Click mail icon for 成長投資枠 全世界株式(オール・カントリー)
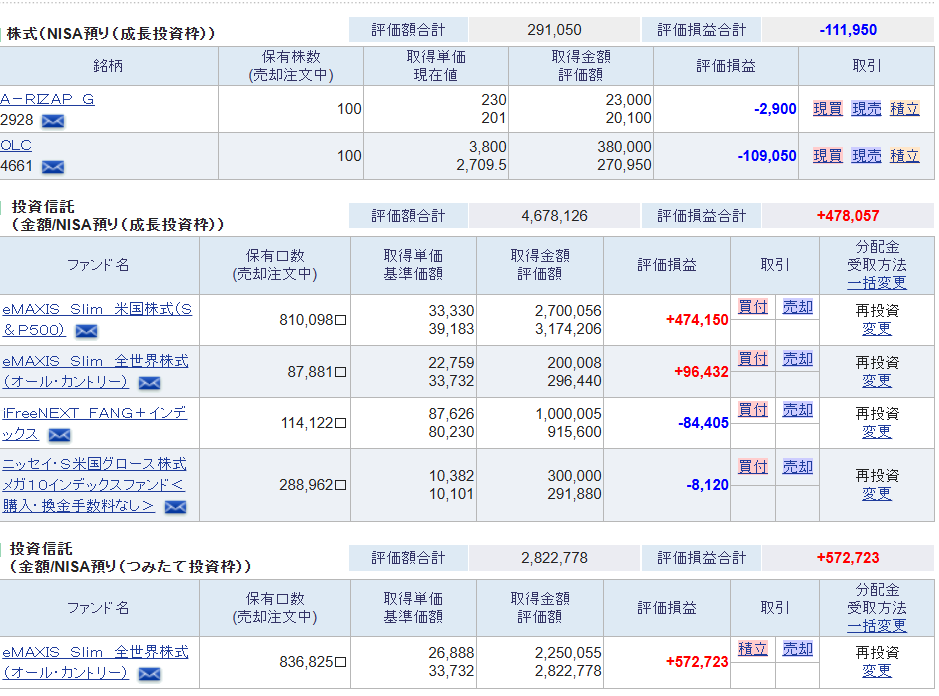Image resolution: width=939 pixels, height=696 pixels. pos(149,383)
